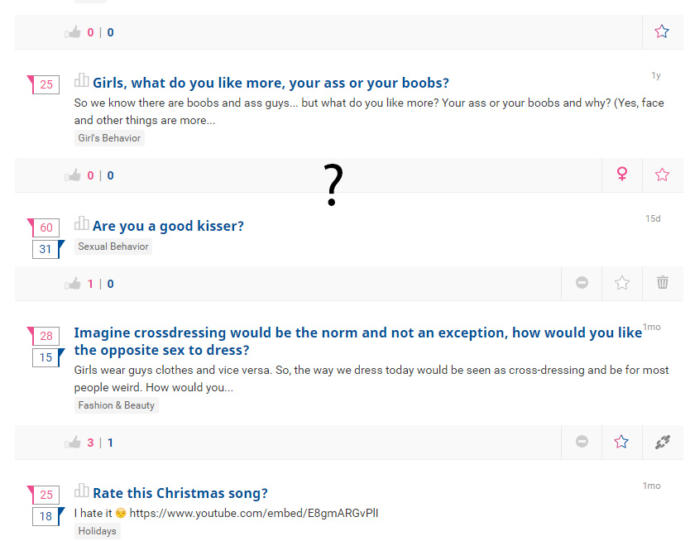Click the female symbol icon
Screen dimensions: 690x541
click(x=622, y=174)
